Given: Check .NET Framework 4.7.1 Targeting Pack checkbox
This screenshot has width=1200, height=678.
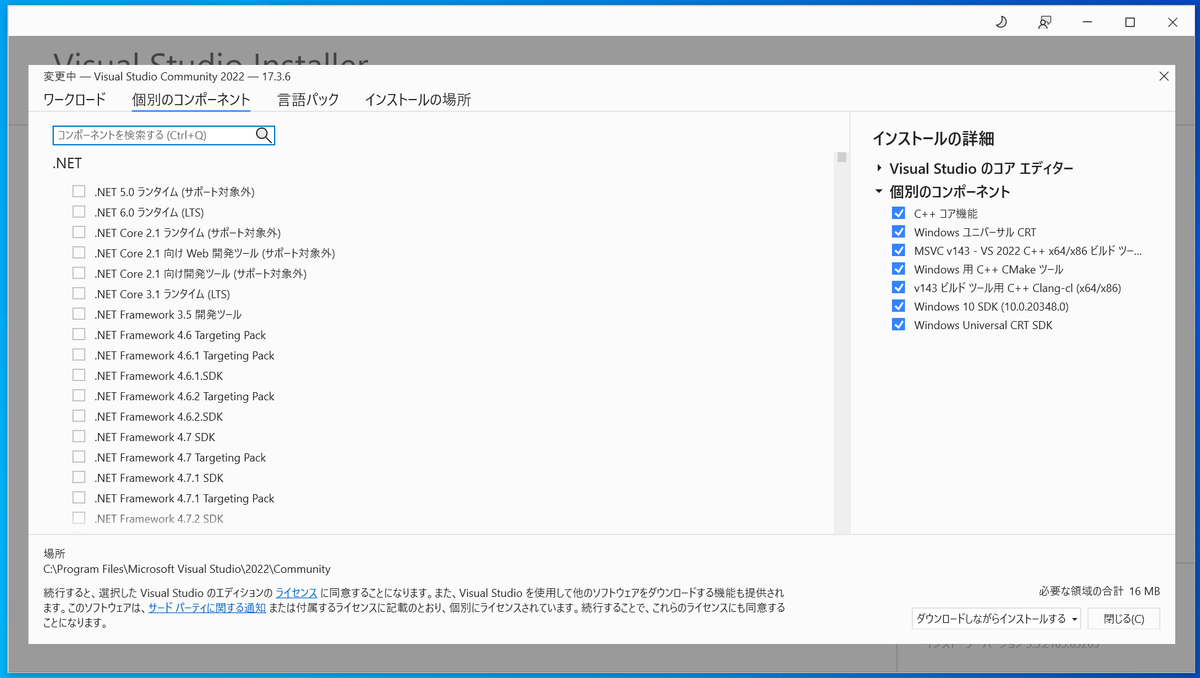Looking at the screenshot, I should point(79,498).
